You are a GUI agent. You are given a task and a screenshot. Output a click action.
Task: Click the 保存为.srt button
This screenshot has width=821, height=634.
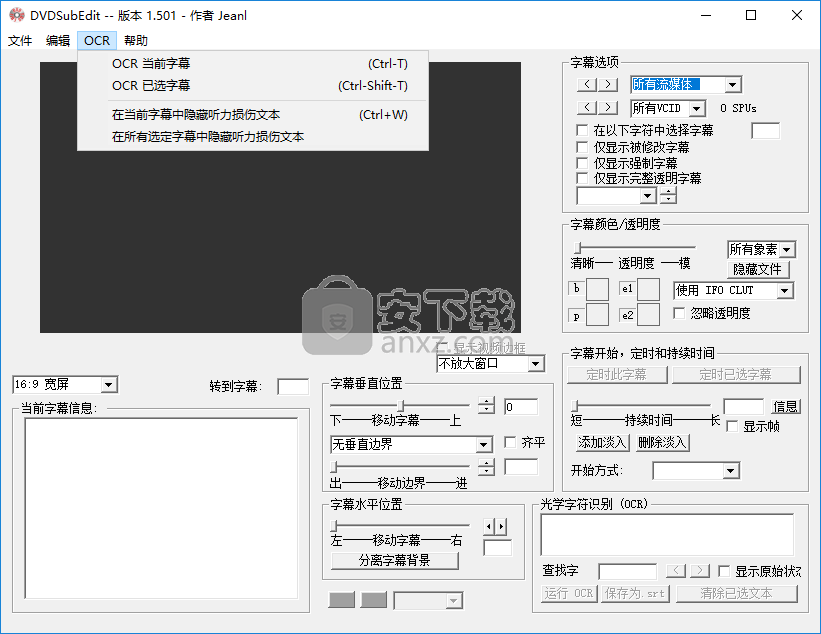(x=635, y=594)
